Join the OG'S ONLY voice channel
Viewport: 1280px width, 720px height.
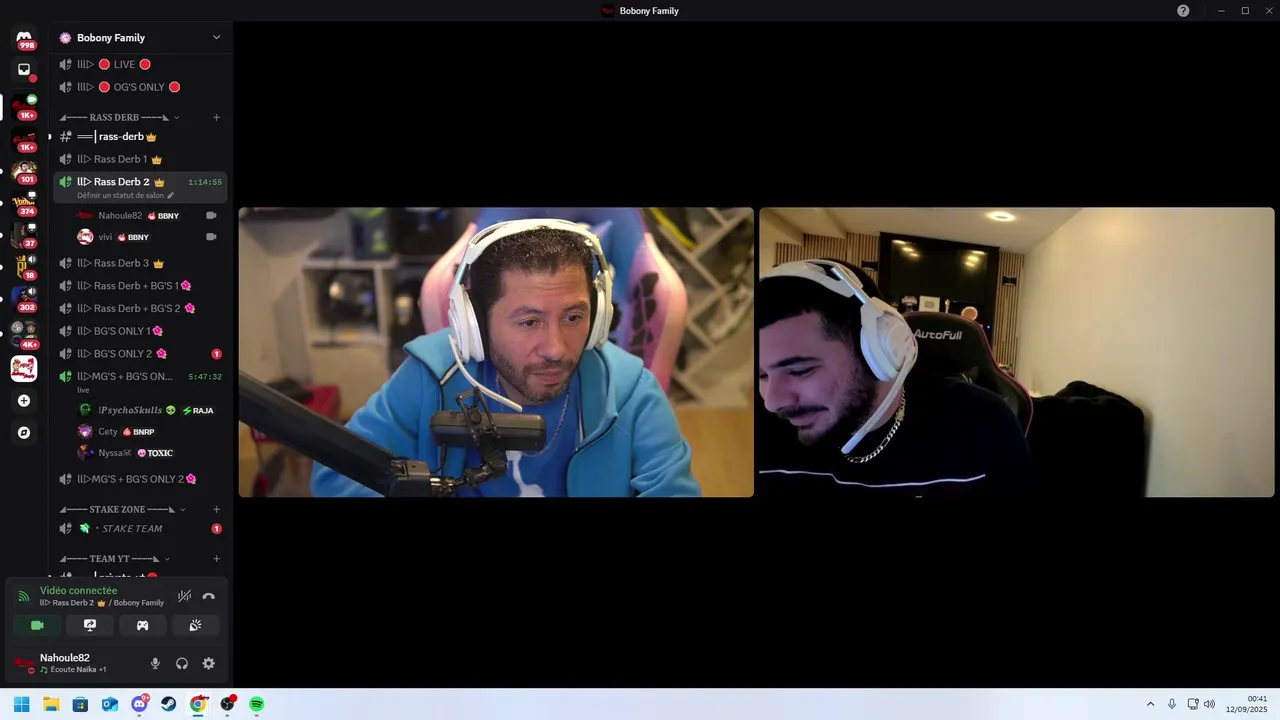140,87
